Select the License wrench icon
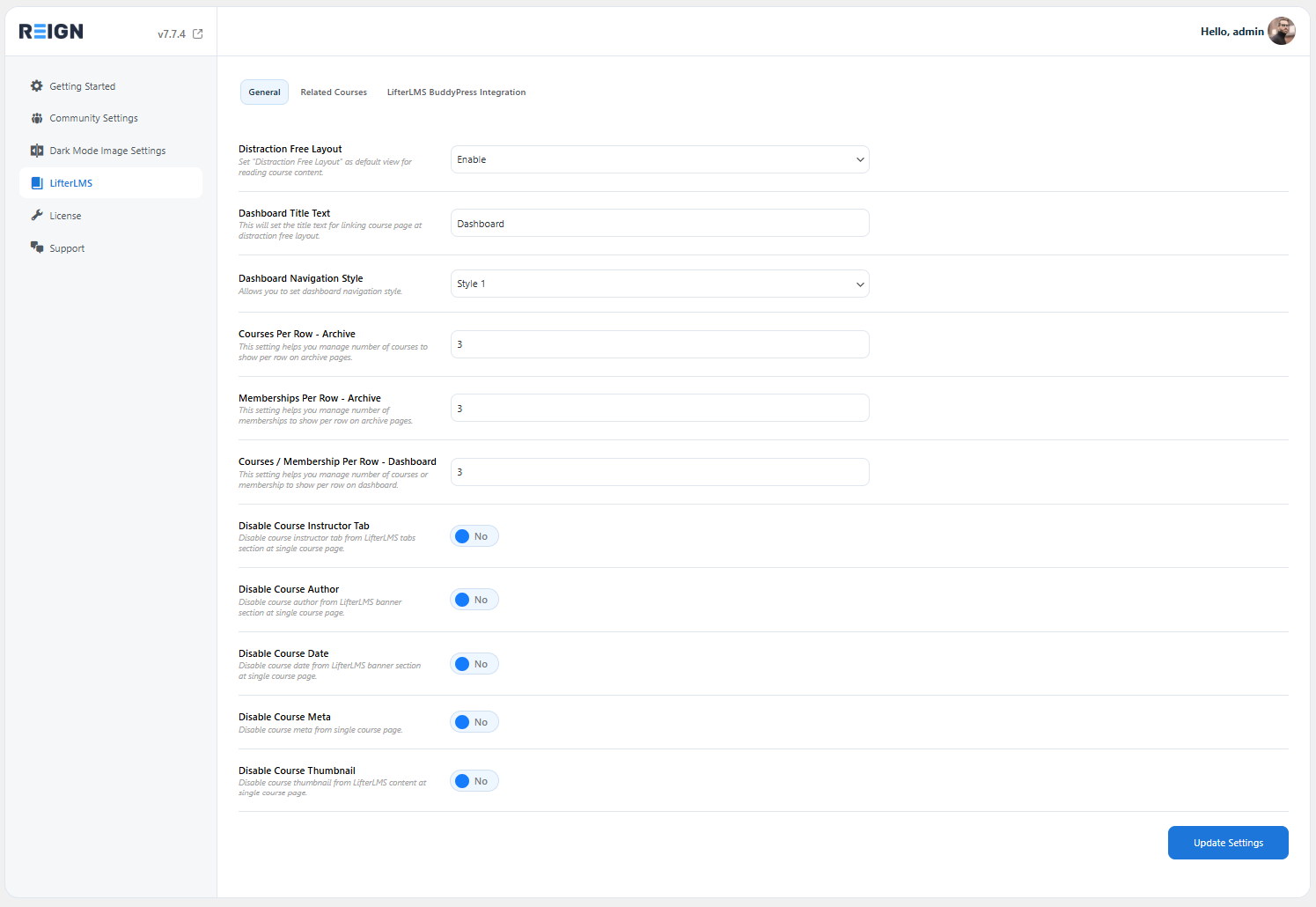This screenshot has height=907, width=1316. click(x=36, y=215)
